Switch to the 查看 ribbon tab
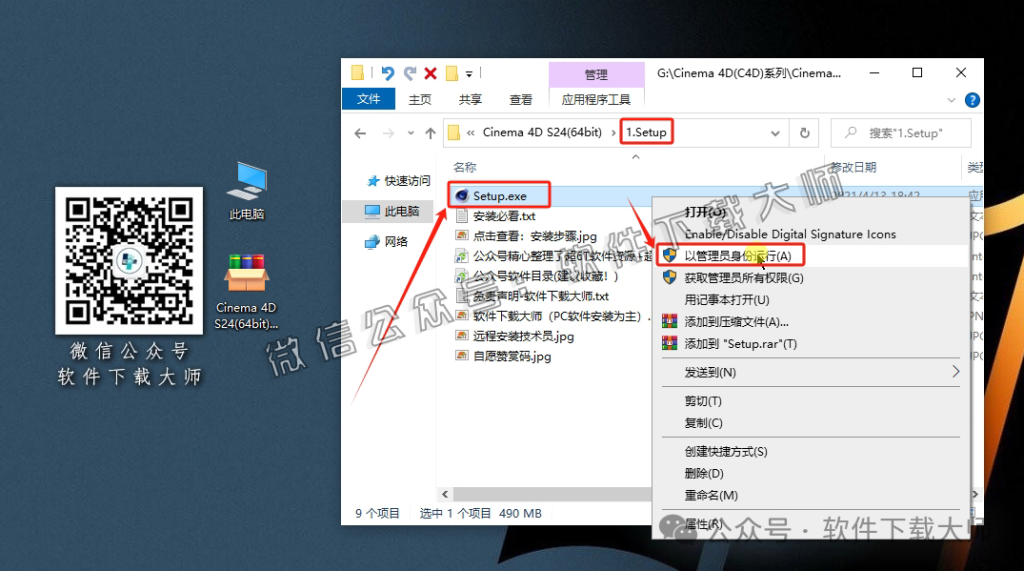 click(520, 99)
